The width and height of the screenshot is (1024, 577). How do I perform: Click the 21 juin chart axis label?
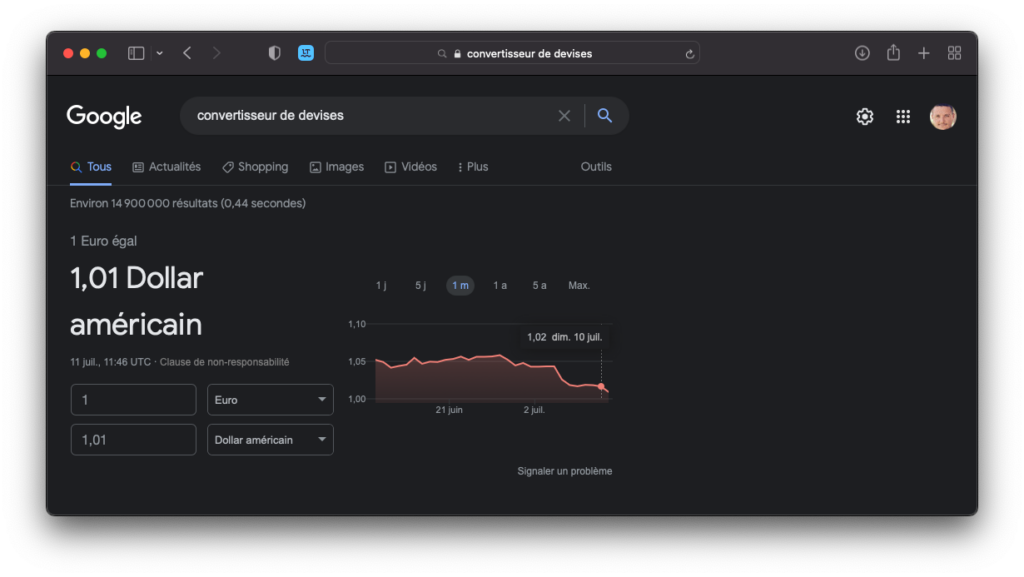point(449,410)
